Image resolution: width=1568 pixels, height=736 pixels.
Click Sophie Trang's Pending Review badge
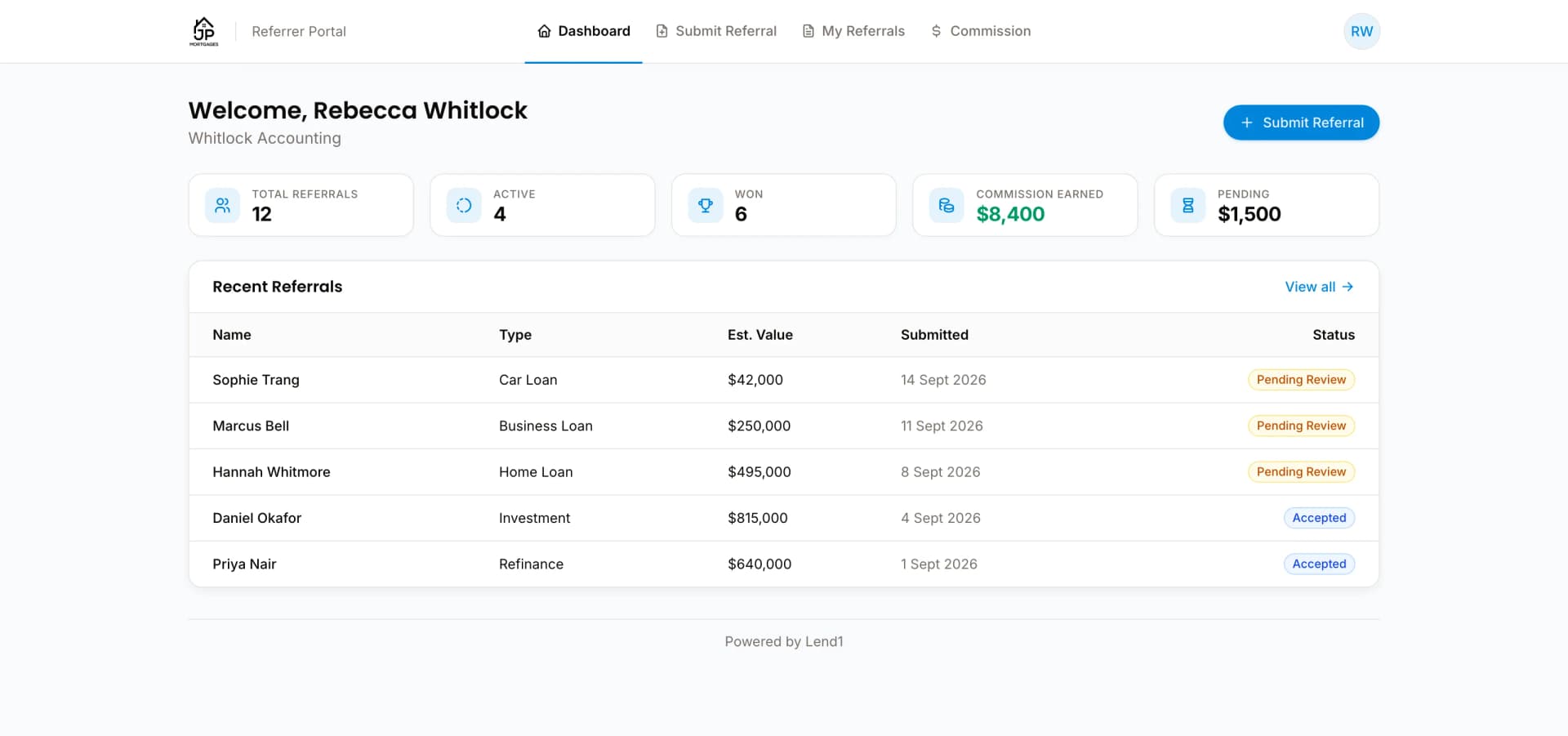pyautogui.click(x=1301, y=380)
